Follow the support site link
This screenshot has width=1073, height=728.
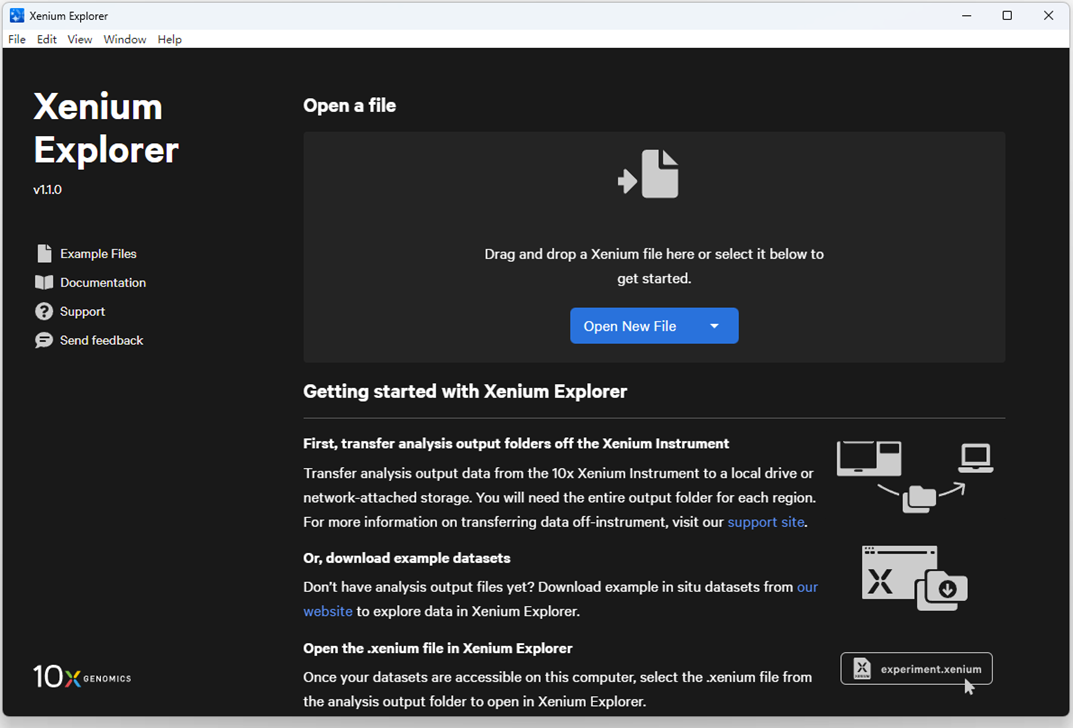(x=765, y=522)
